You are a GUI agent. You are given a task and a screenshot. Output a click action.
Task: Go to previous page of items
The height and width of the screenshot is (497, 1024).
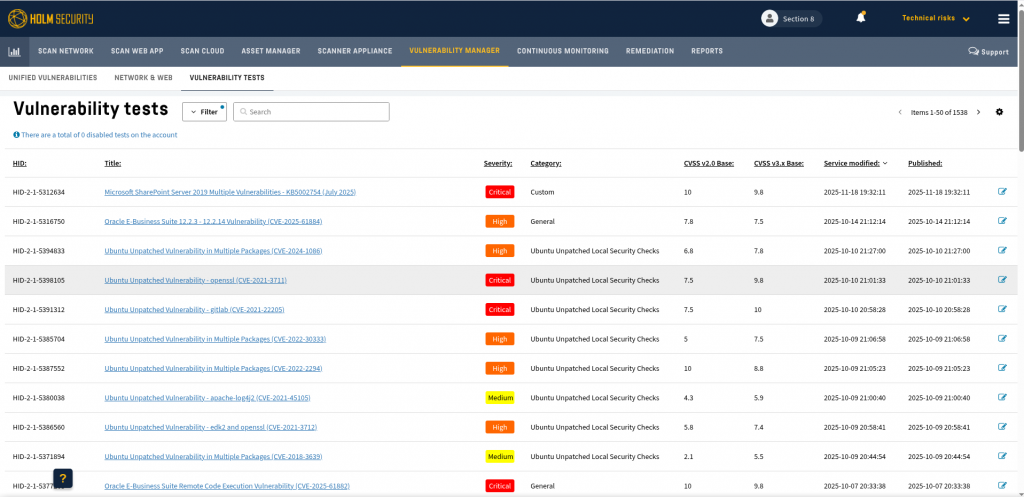[900, 112]
